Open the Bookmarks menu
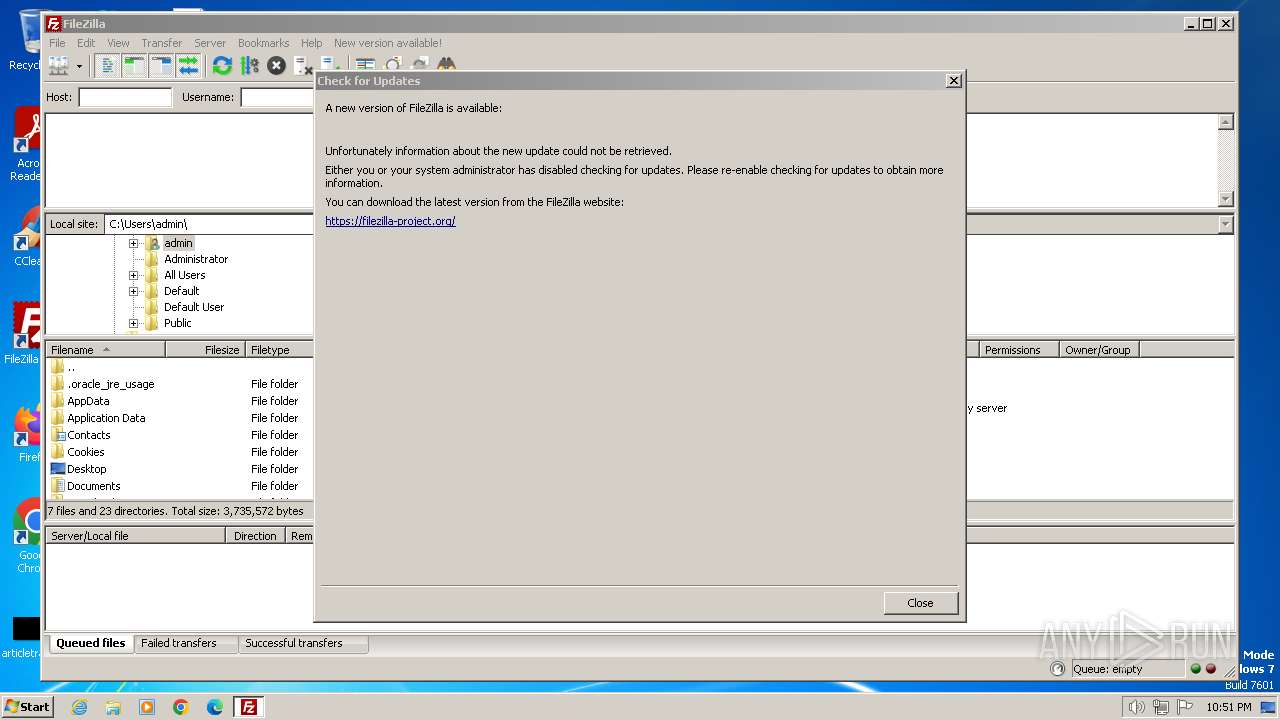 click(x=263, y=43)
